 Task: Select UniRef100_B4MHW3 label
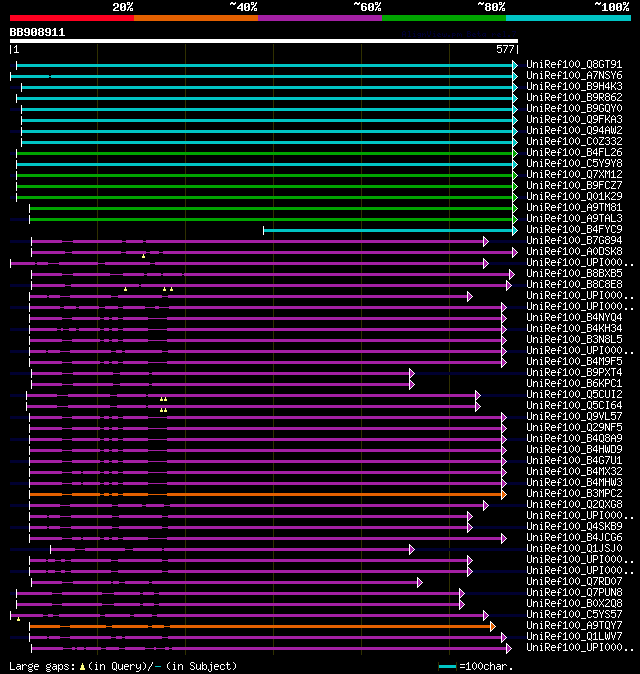coord(574,483)
